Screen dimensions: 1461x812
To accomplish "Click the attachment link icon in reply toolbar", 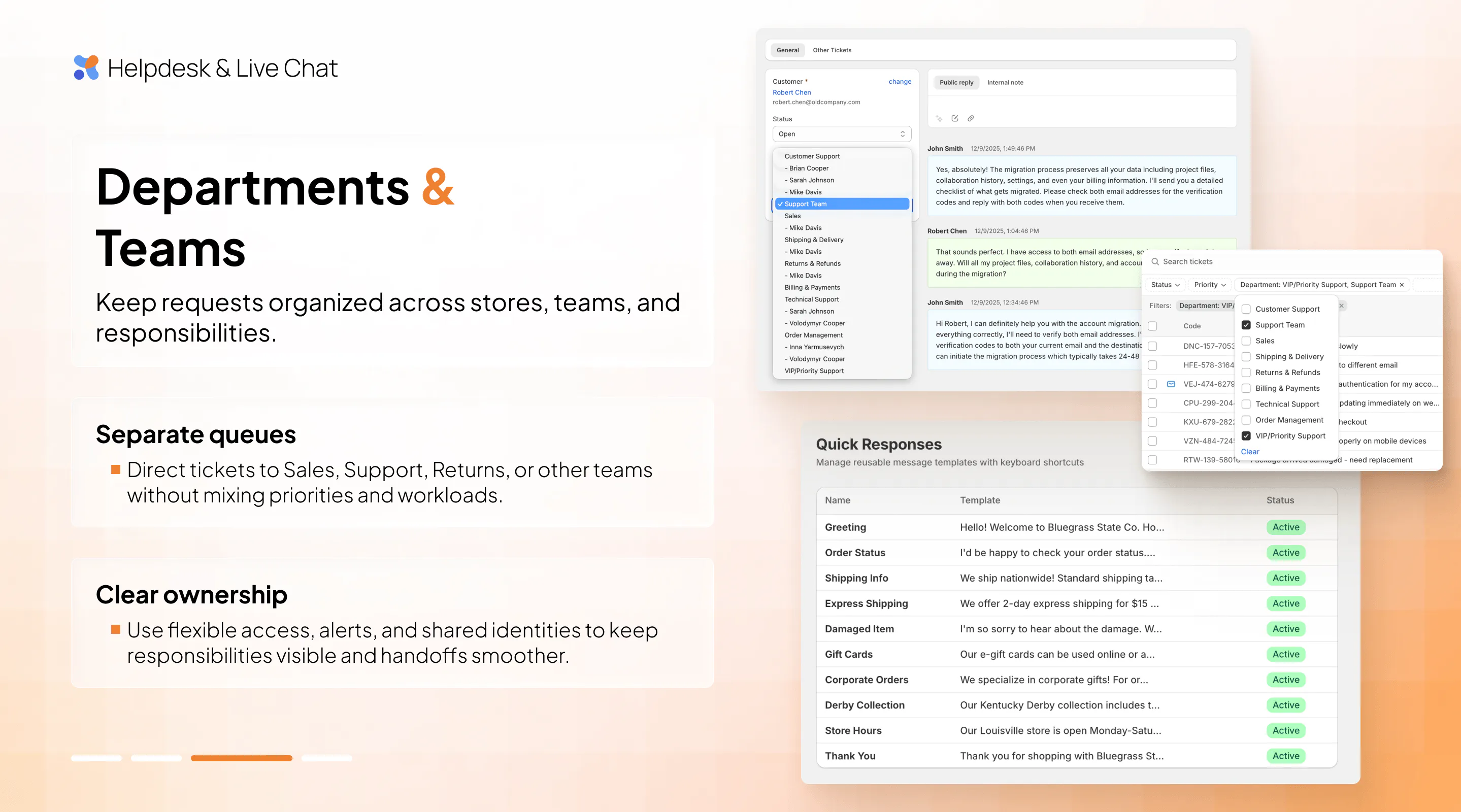I will pyautogui.click(x=971, y=118).
